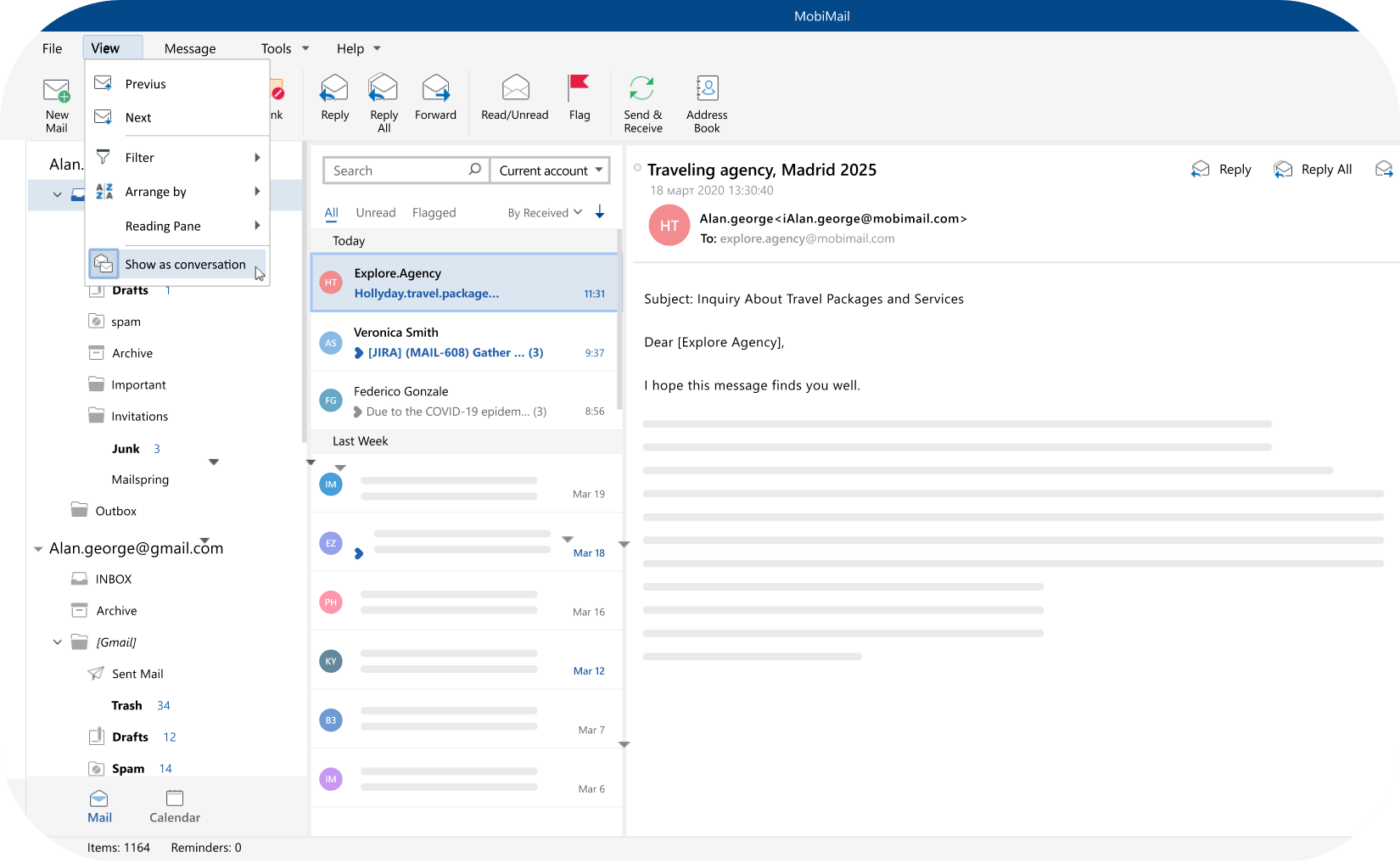This screenshot has width=1400, height=863.
Task: Choose Next from View menu
Action: click(177, 118)
